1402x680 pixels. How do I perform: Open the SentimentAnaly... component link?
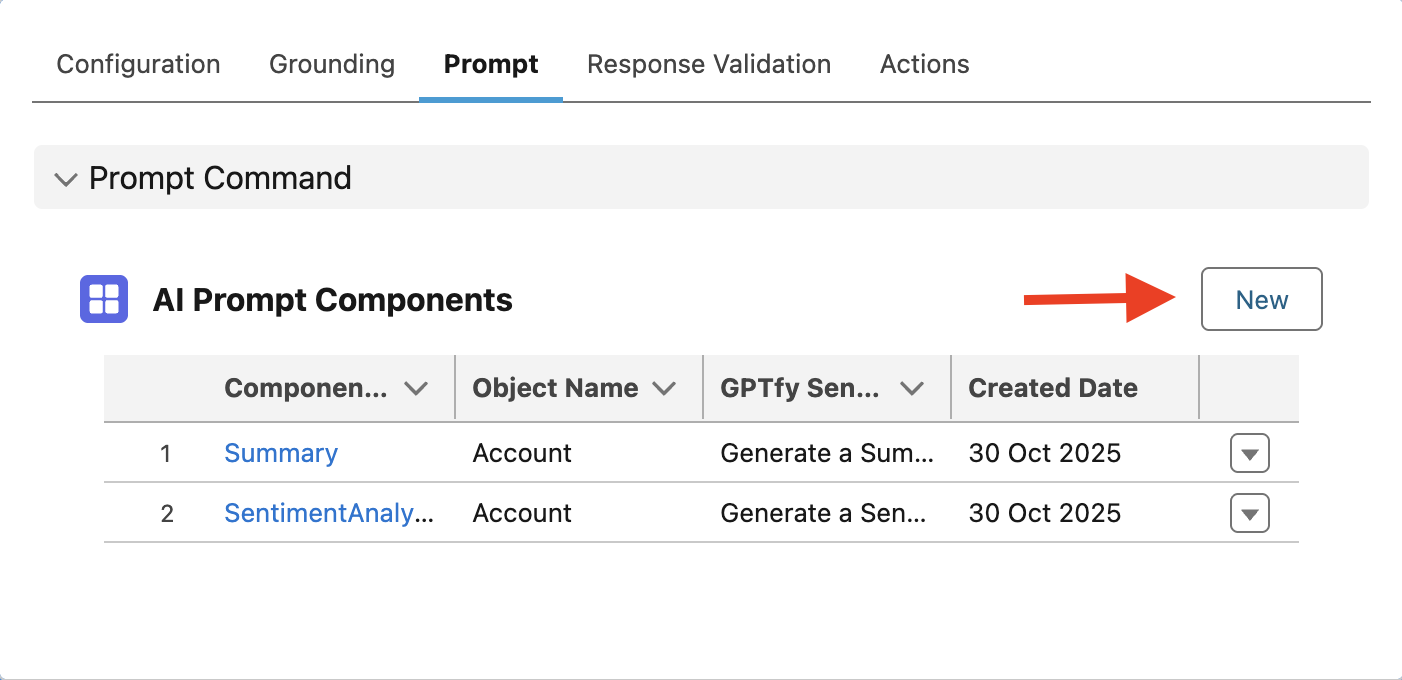329,513
